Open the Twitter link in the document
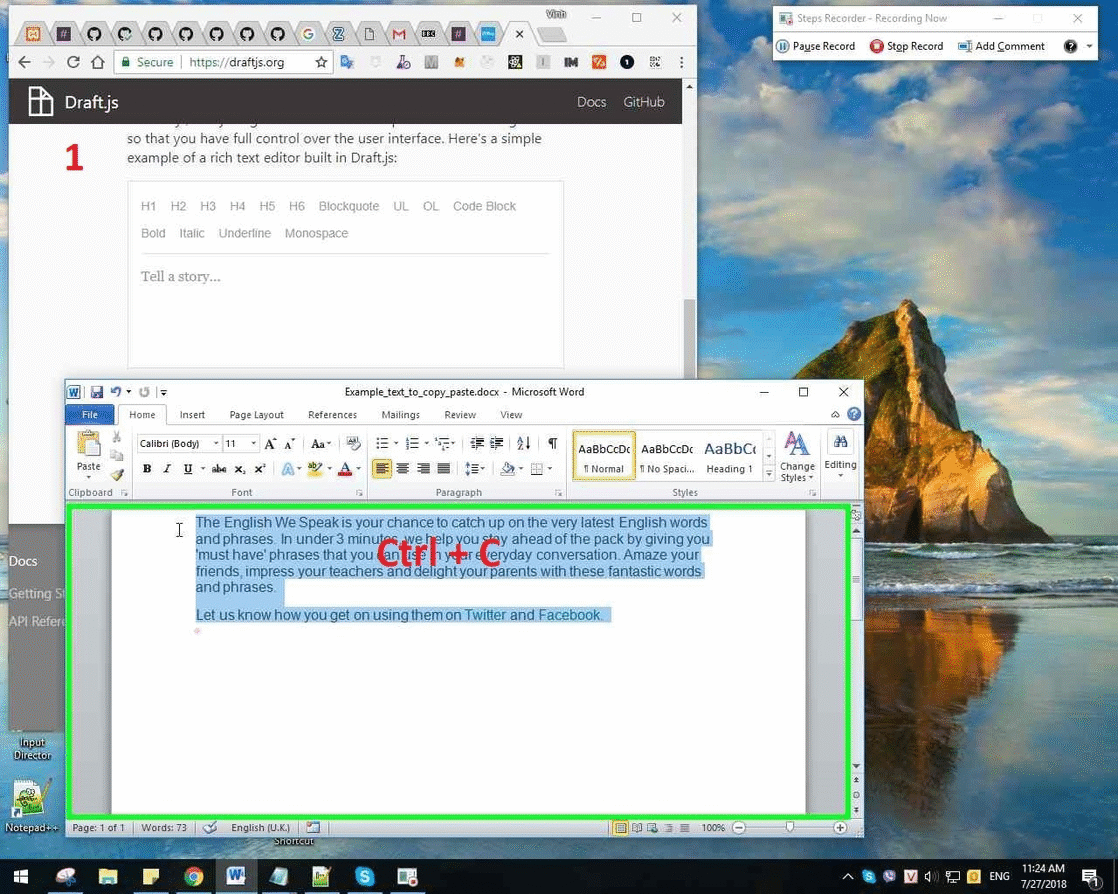This screenshot has height=894, width=1118. click(485, 614)
